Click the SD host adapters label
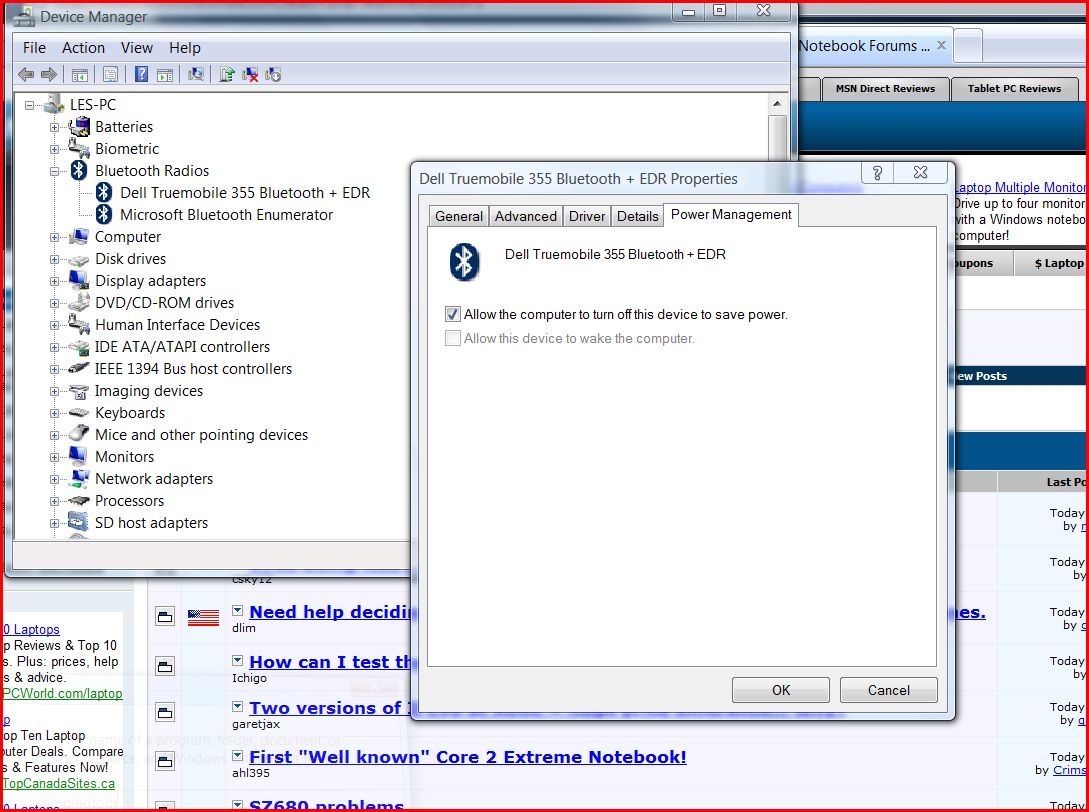Screen dimensions: 1089x812 point(151,522)
